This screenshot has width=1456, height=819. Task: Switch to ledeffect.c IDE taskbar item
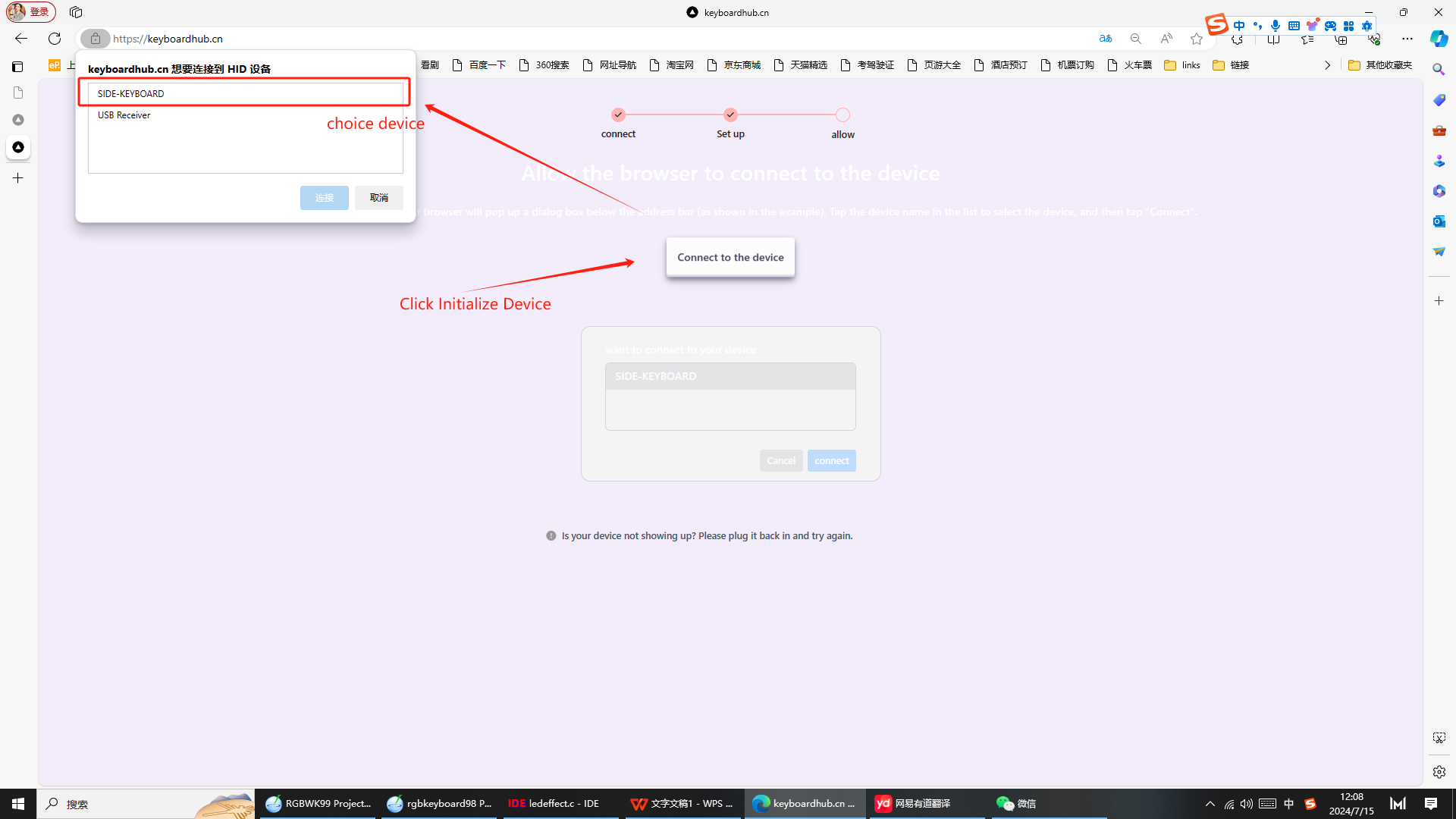point(554,803)
